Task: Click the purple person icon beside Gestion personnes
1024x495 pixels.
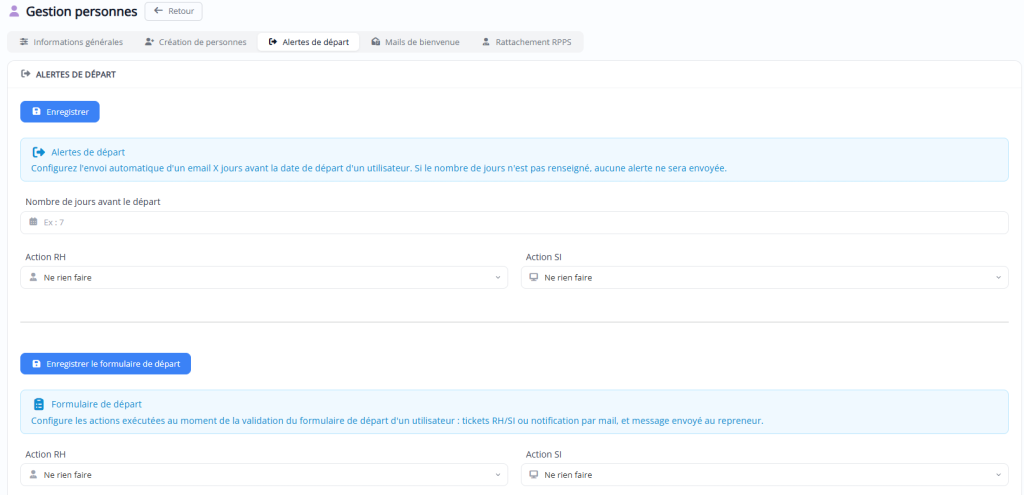Action: point(14,11)
